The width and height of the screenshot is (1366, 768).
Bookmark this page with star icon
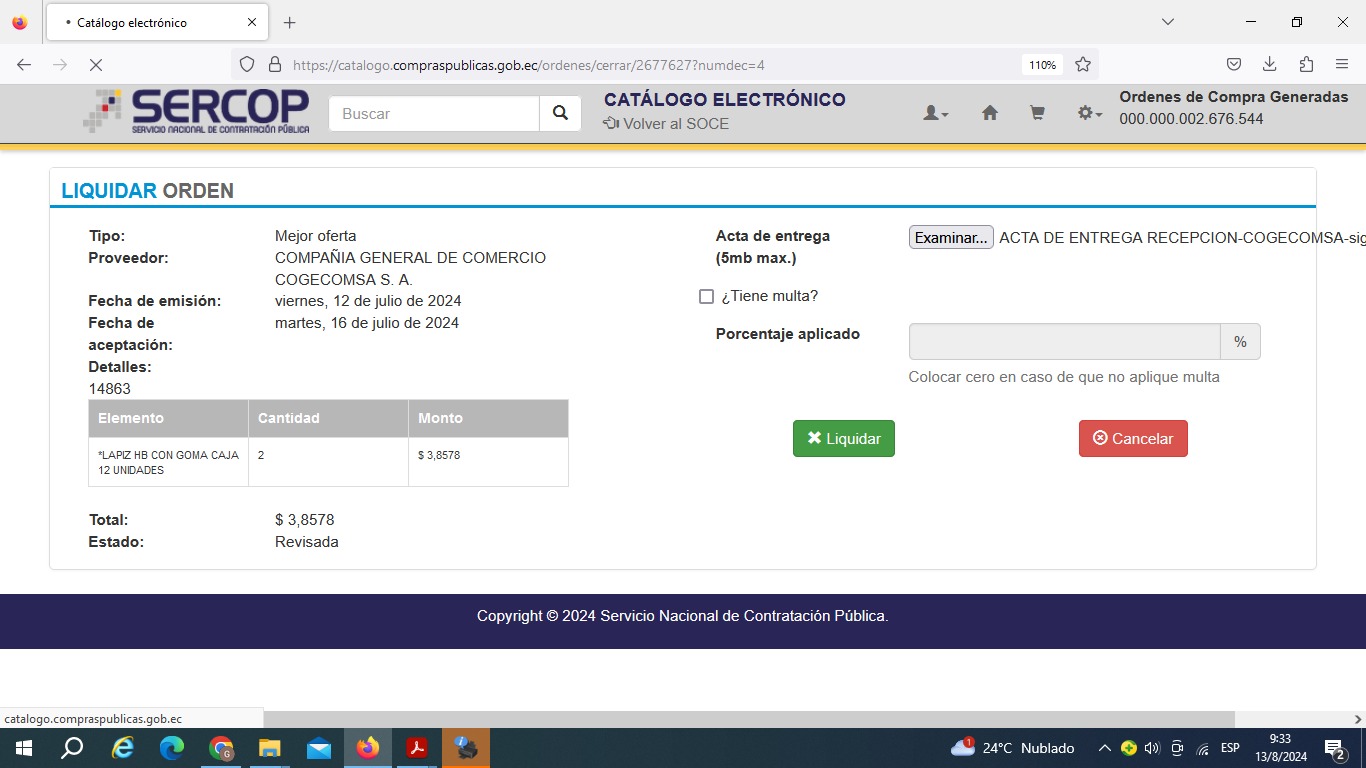[x=1082, y=65]
